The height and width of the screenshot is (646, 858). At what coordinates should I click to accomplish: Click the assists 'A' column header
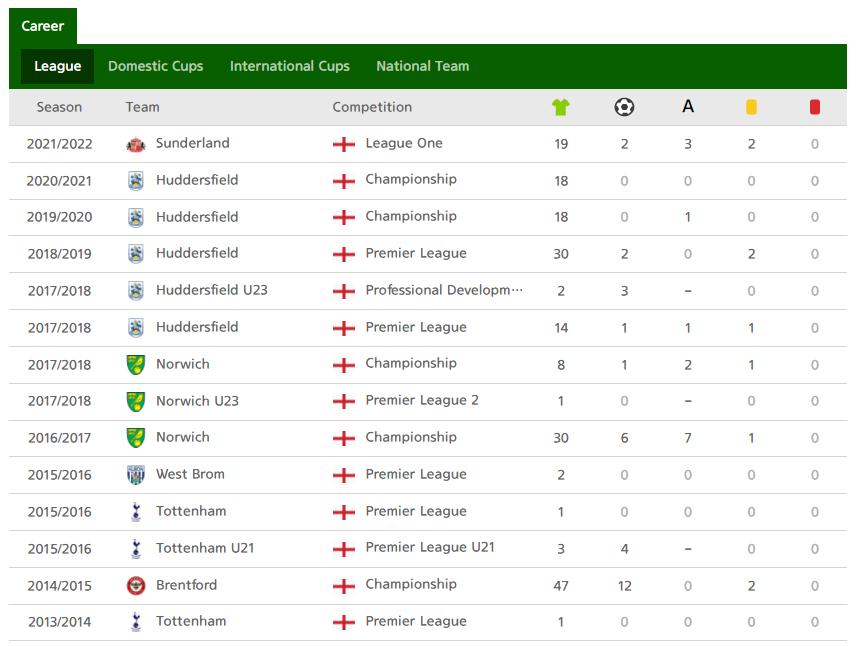click(x=688, y=106)
